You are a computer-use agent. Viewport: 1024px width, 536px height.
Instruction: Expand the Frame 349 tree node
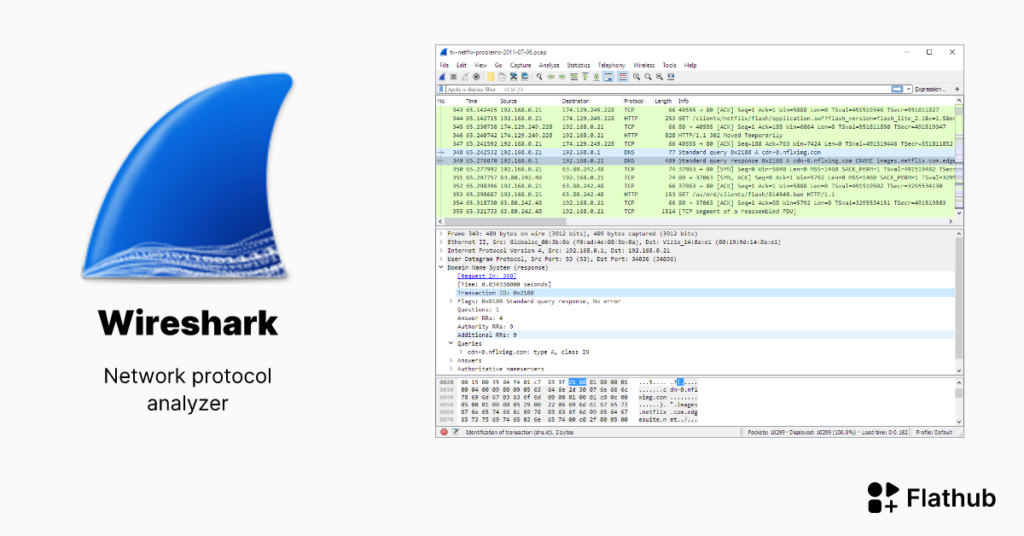(x=441, y=234)
